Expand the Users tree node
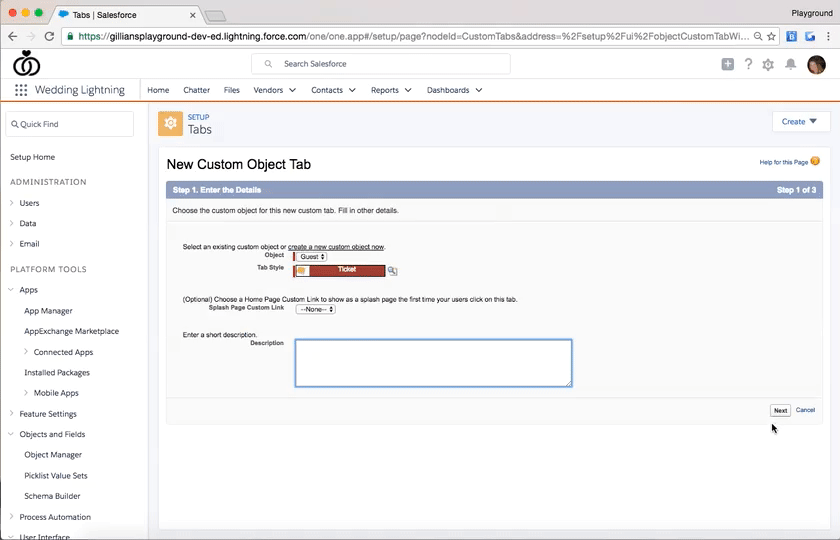840x540 pixels. pyautogui.click(x=11, y=202)
